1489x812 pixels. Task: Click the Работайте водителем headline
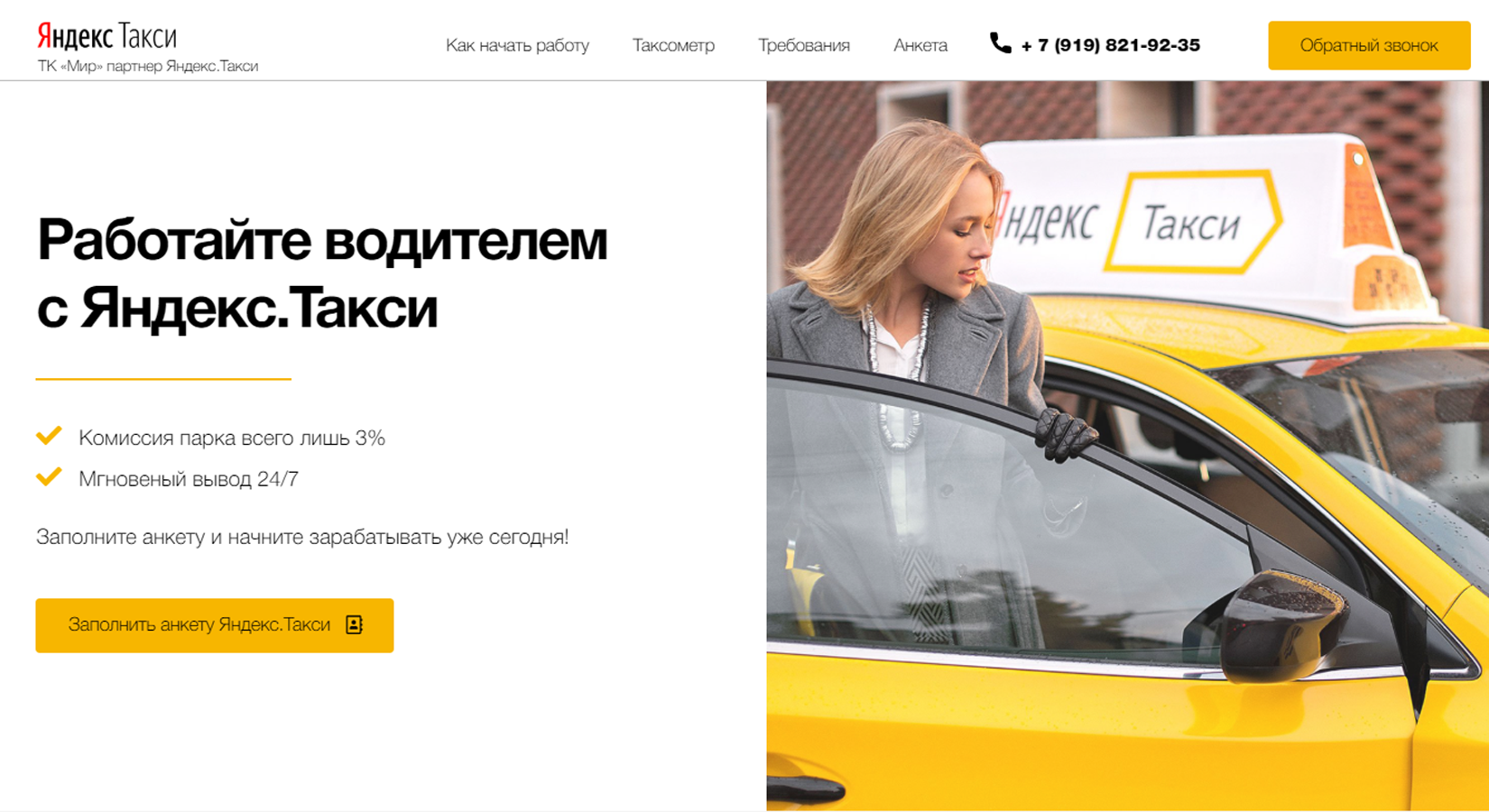(x=322, y=273)
